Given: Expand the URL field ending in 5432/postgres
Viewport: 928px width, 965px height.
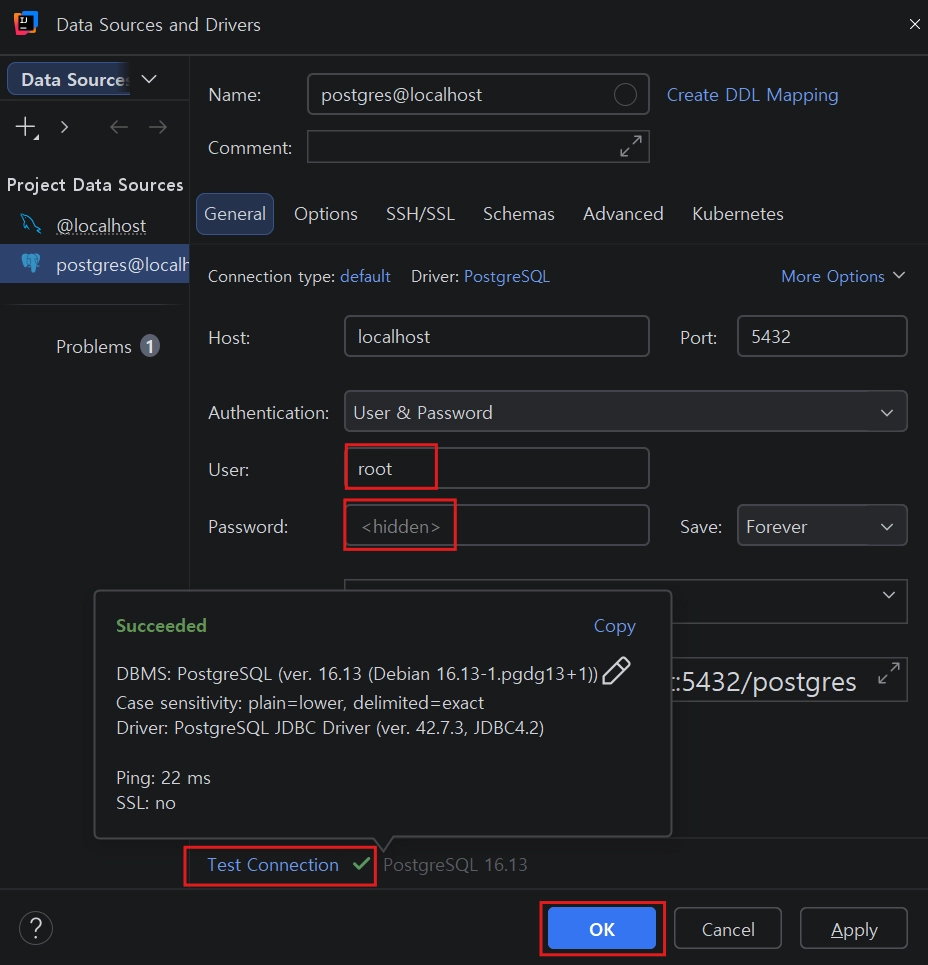Looking at the screenshot, I should 889,673.
